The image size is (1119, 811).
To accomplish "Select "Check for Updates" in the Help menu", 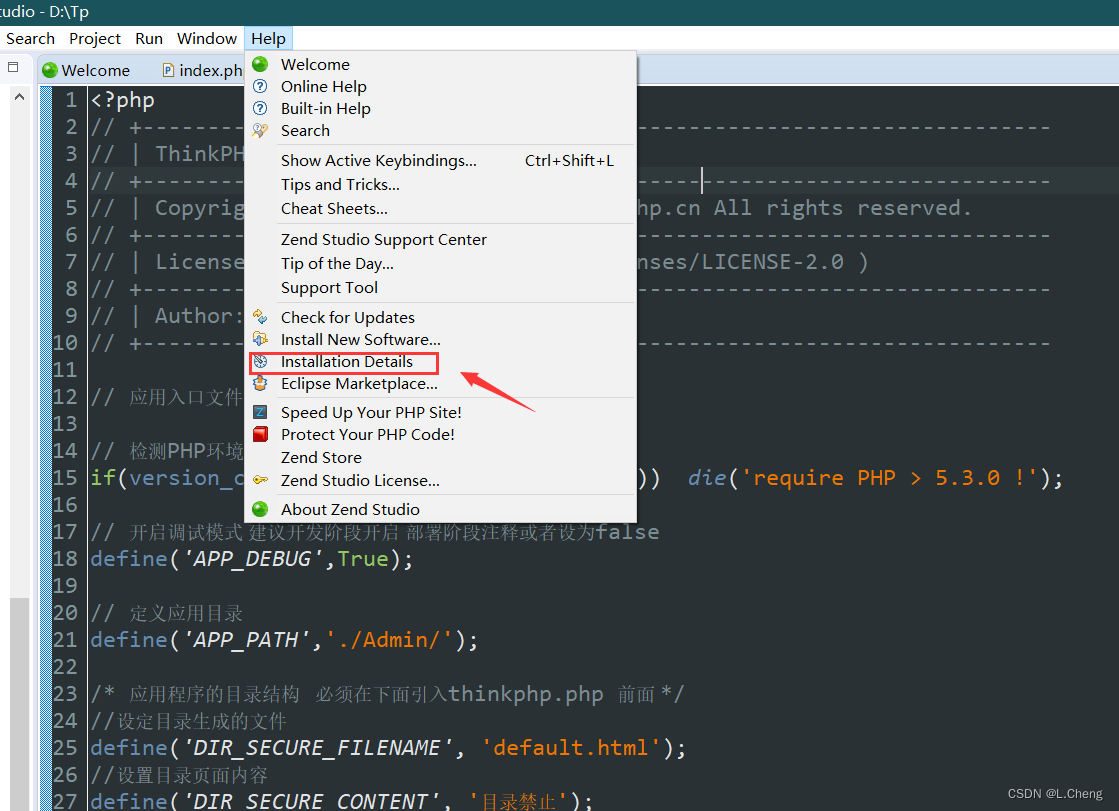I will pyautogui.click(x=347, y=317).
